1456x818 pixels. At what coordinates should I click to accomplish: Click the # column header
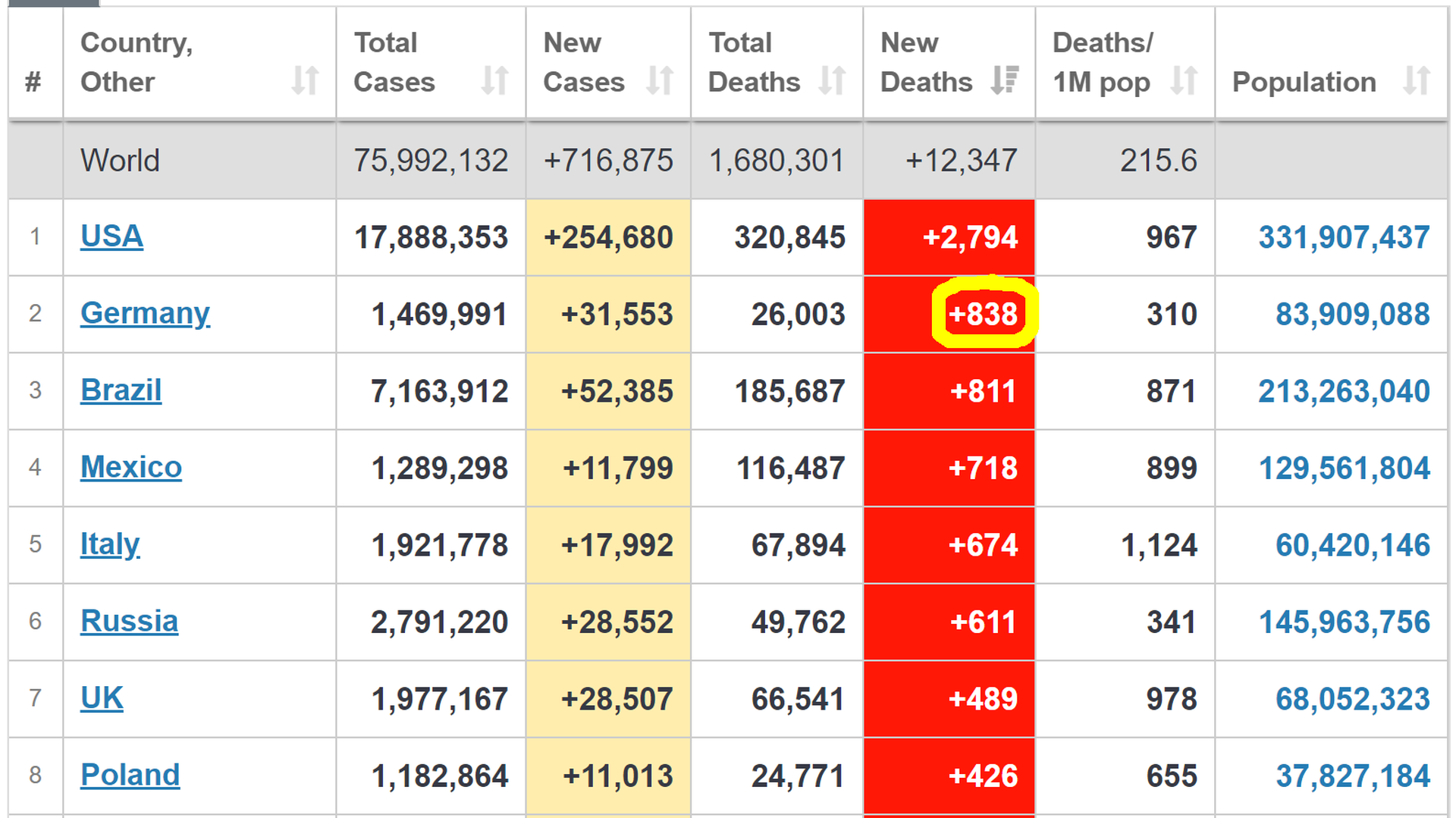[x=33, y=81]
